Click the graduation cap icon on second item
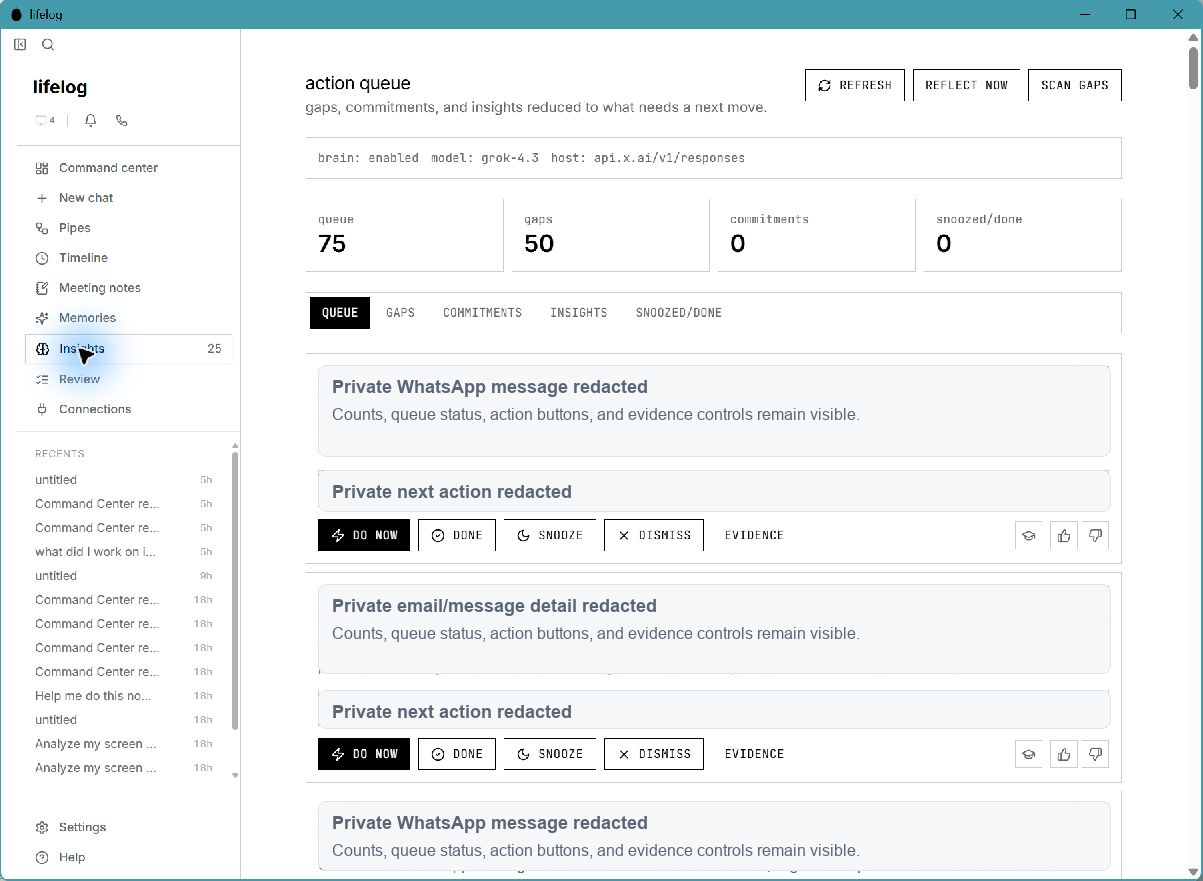Screen dimensions: 1203x881 pos(1029,754)
